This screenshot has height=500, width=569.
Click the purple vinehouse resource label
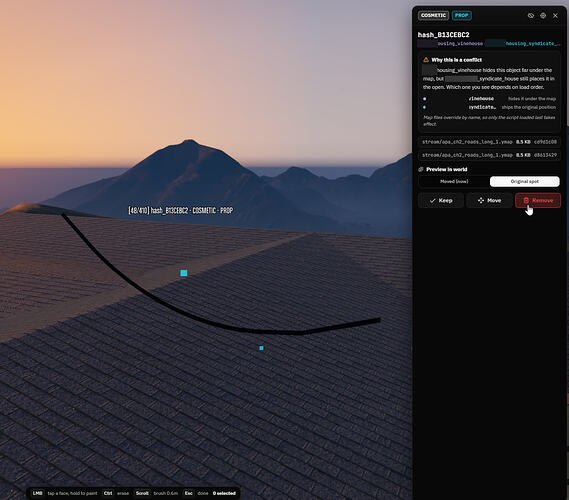pos(450,44)
